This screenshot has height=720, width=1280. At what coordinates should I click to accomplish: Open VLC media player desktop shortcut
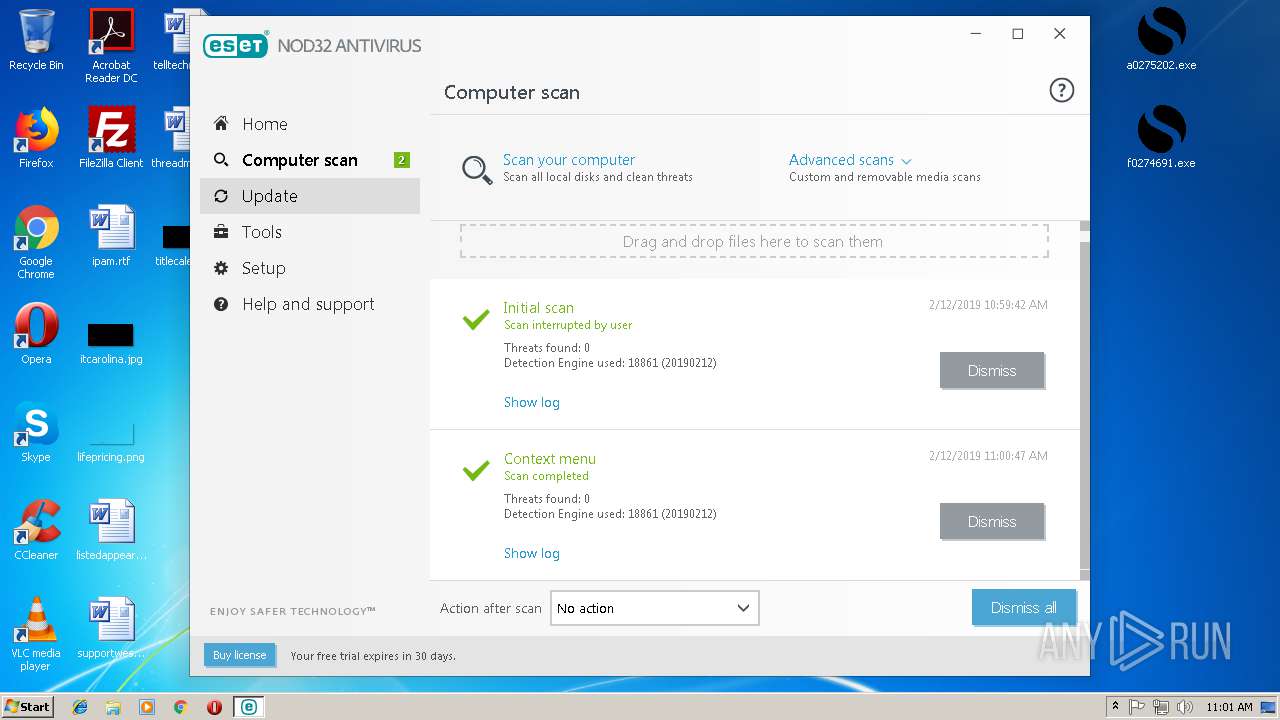pyautogui.click(x=36, y=634)
